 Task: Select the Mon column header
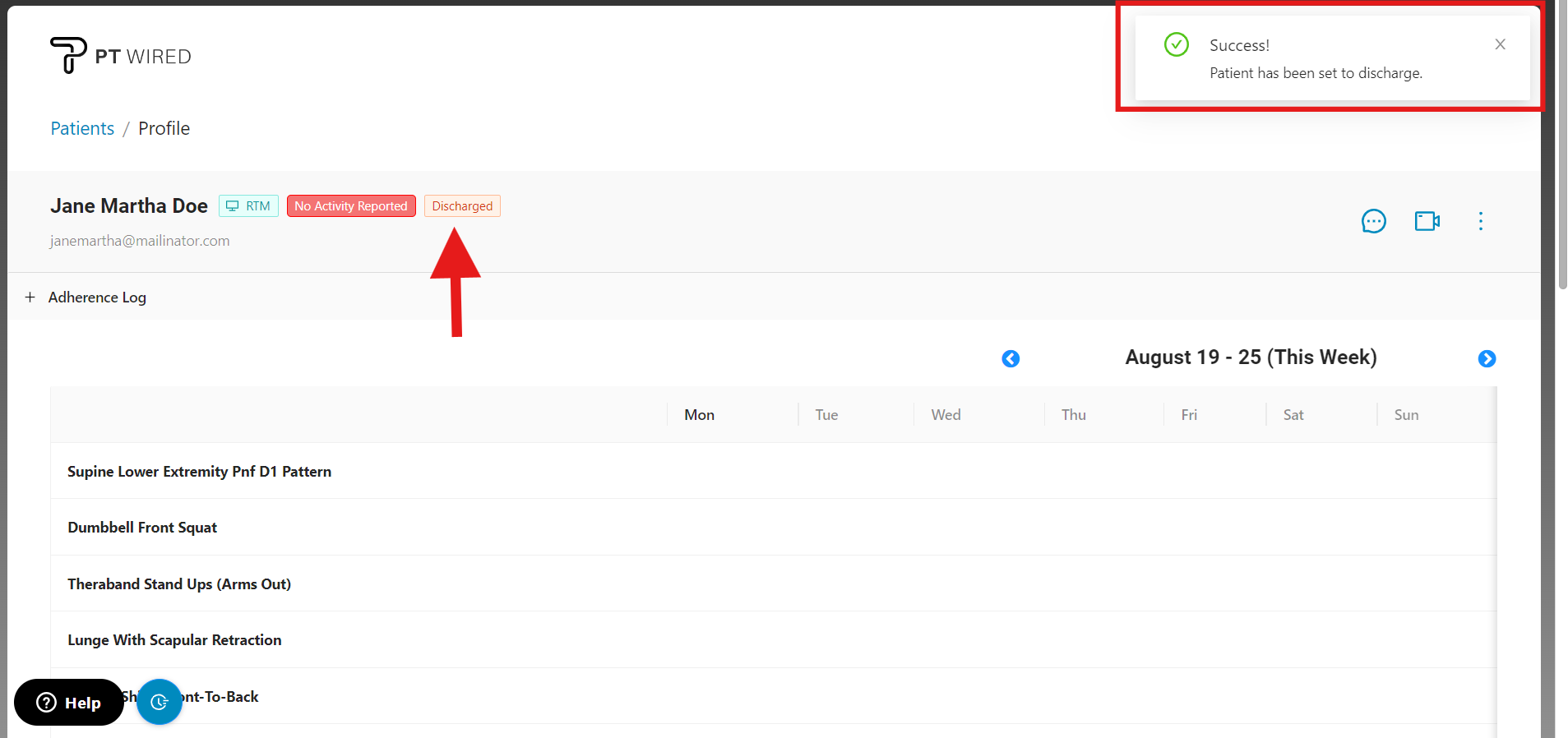[699, 415]
